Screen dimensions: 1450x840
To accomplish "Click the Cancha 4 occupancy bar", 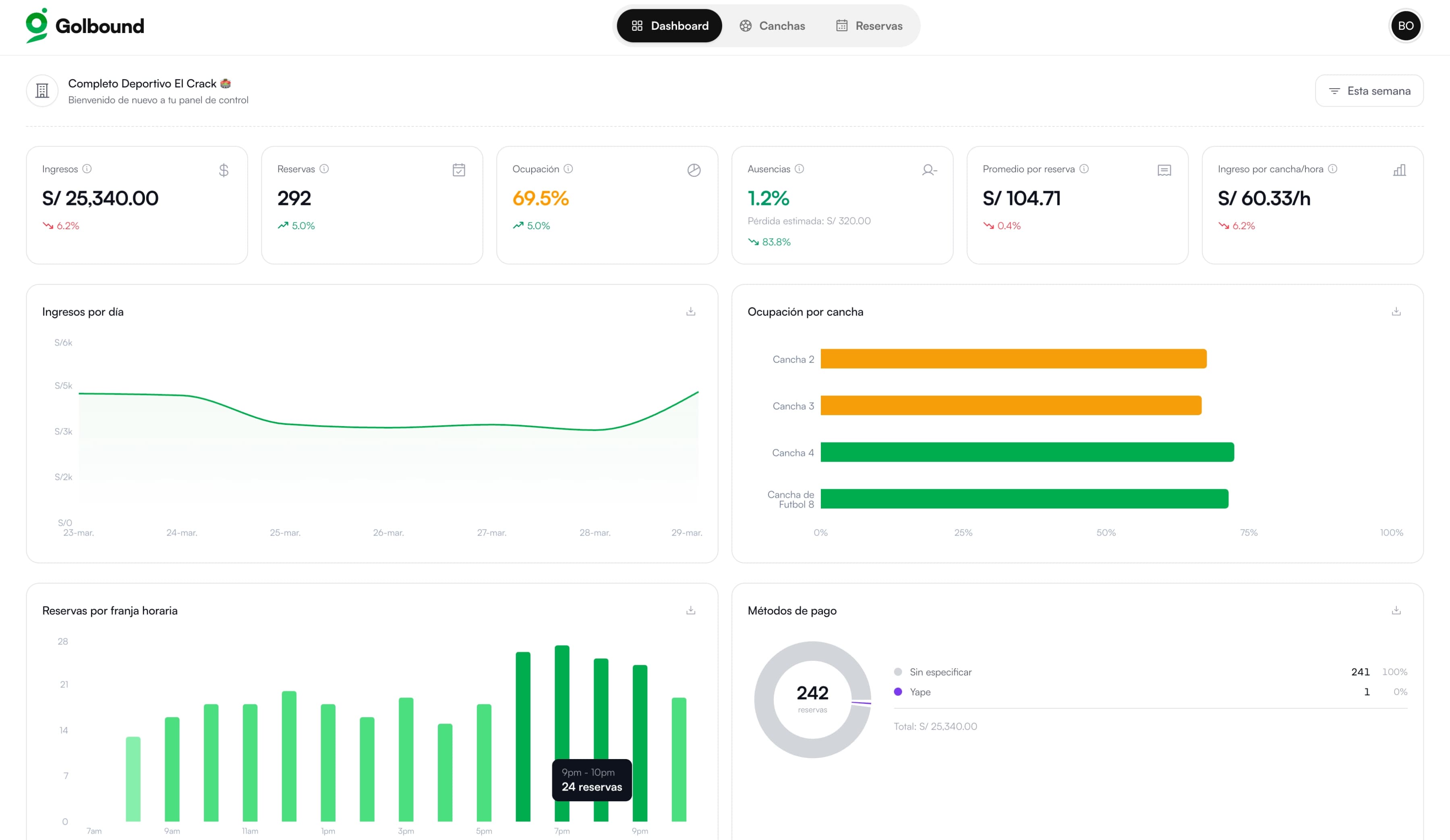I will [x=1027, y=452].
